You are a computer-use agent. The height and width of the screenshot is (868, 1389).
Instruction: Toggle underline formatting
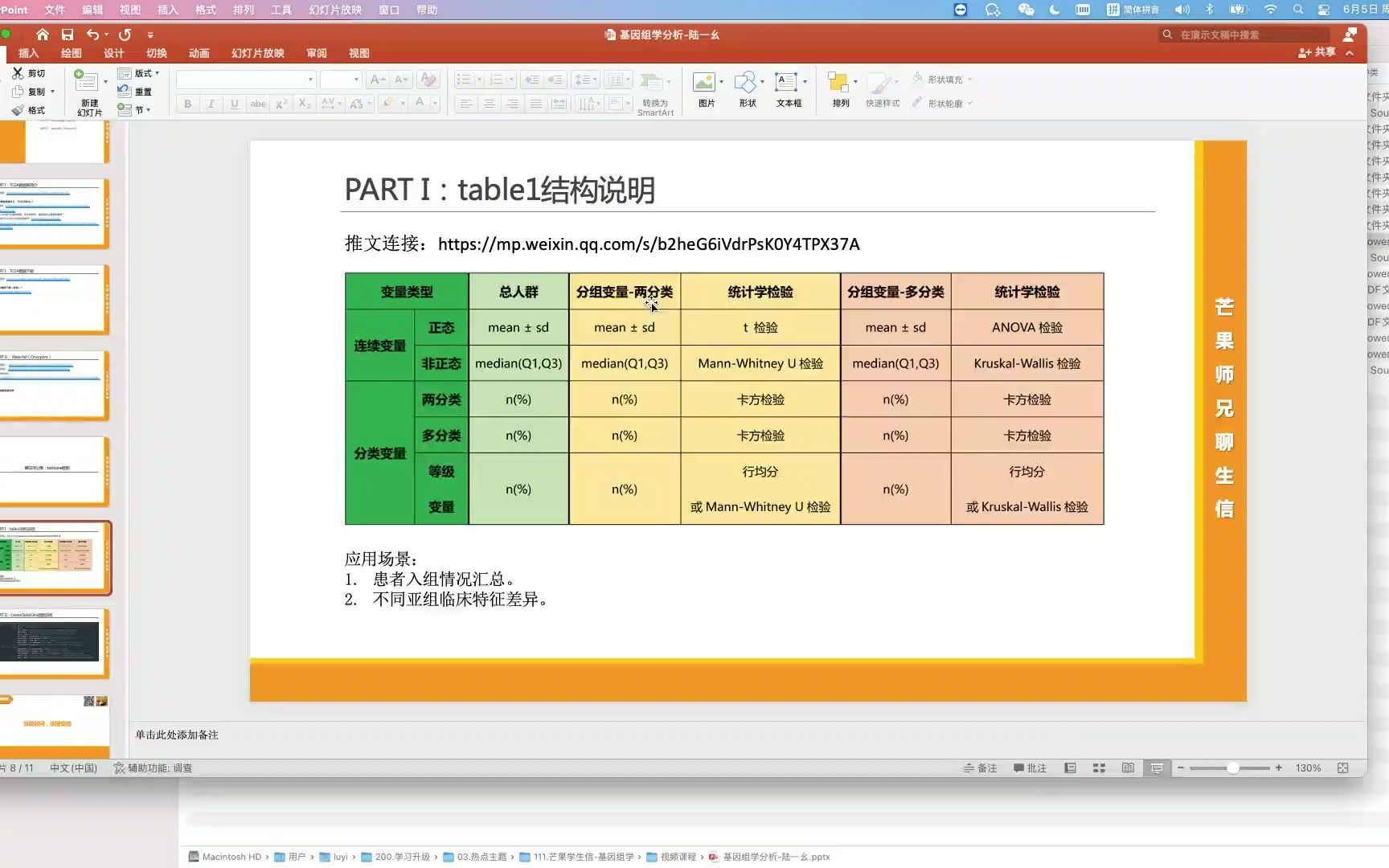tap(233, 104)
